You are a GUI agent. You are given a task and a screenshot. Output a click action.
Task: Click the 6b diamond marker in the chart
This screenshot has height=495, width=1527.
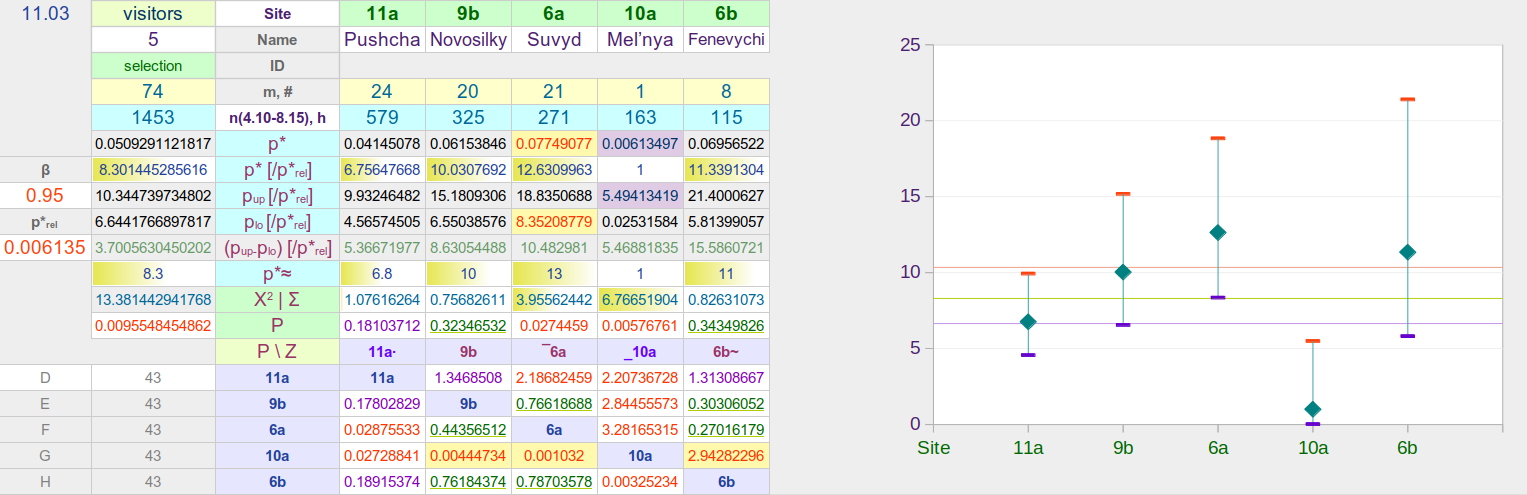[1408, 252]
